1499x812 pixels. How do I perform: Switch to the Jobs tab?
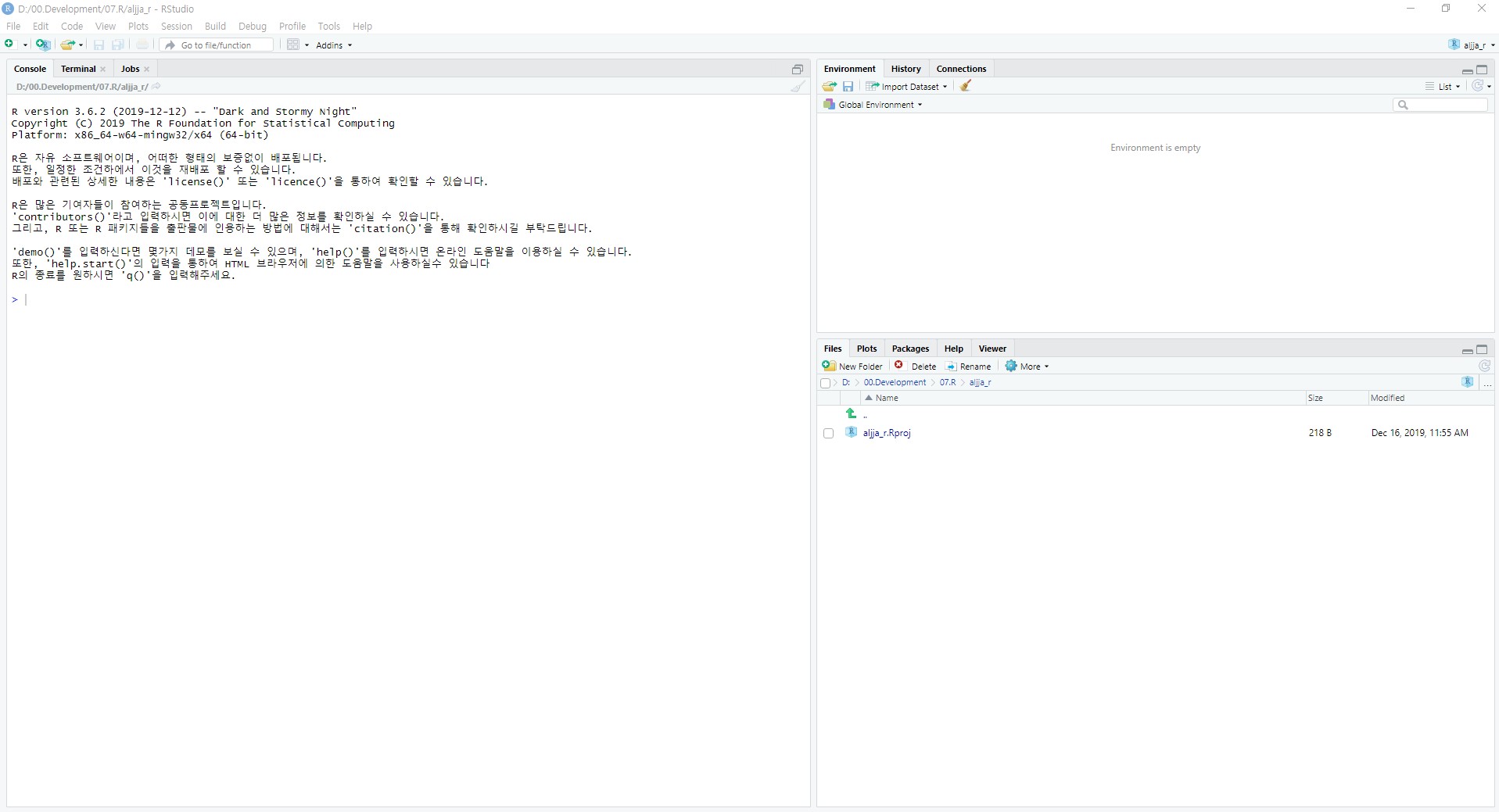[x=131, y=69]
